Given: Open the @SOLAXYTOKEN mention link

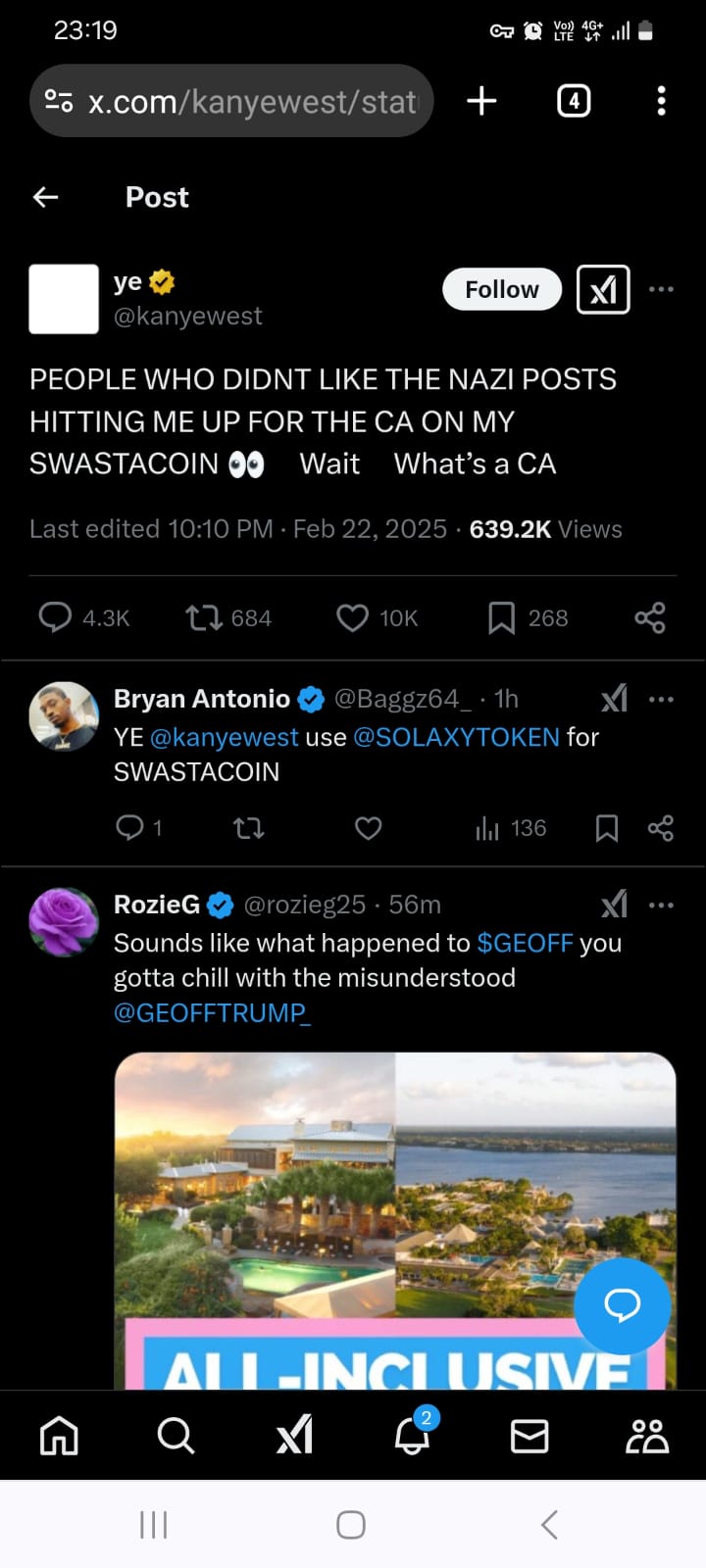Looking at the screenshot, I should 456,737.
